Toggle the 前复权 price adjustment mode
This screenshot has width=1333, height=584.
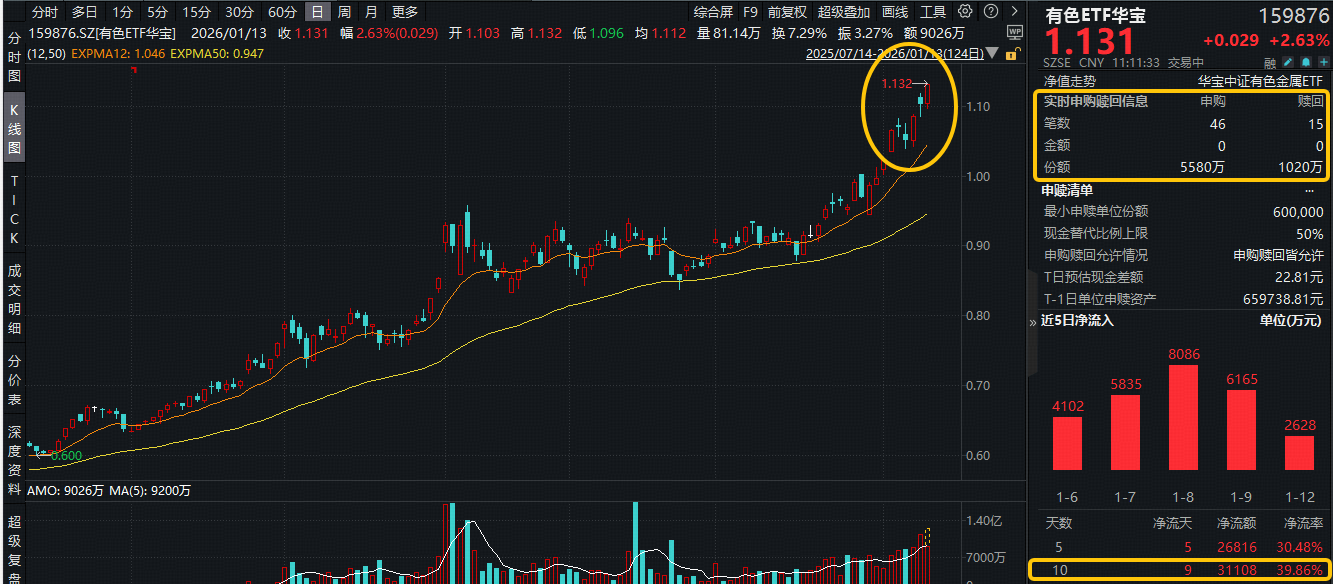tap(785, 11)
